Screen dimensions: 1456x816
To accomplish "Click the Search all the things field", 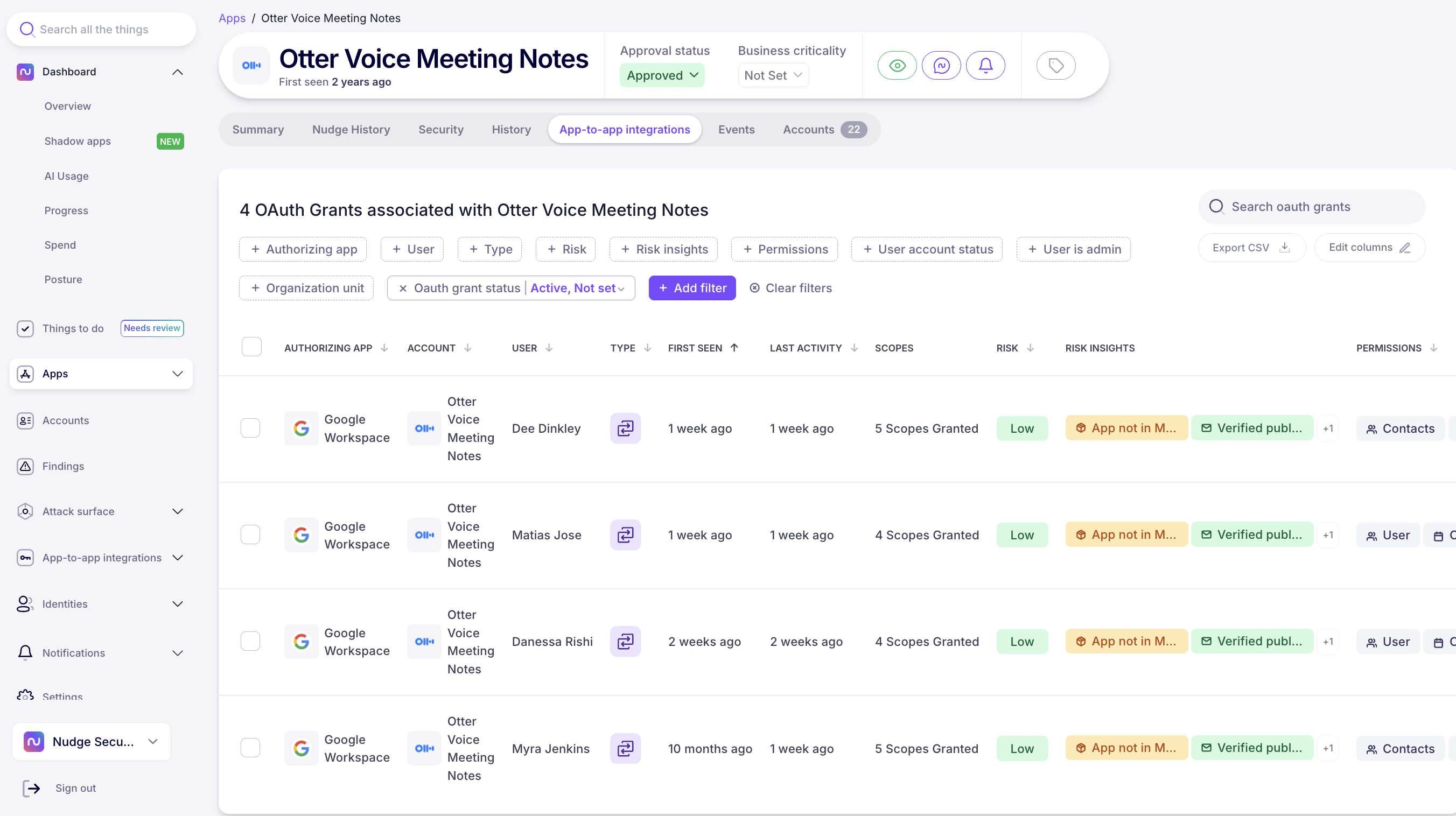I will [x=101, y=30].
